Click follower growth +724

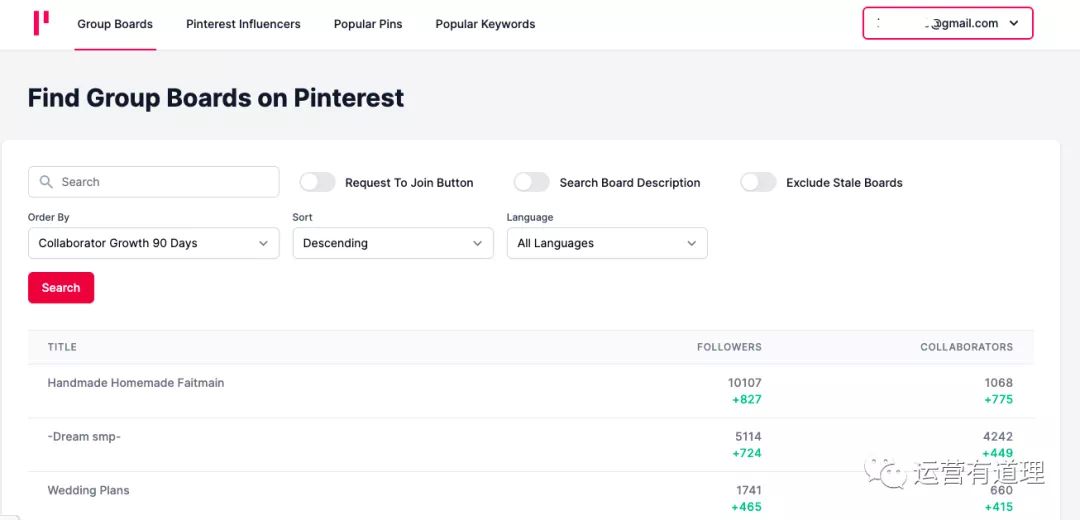point(747,453)
